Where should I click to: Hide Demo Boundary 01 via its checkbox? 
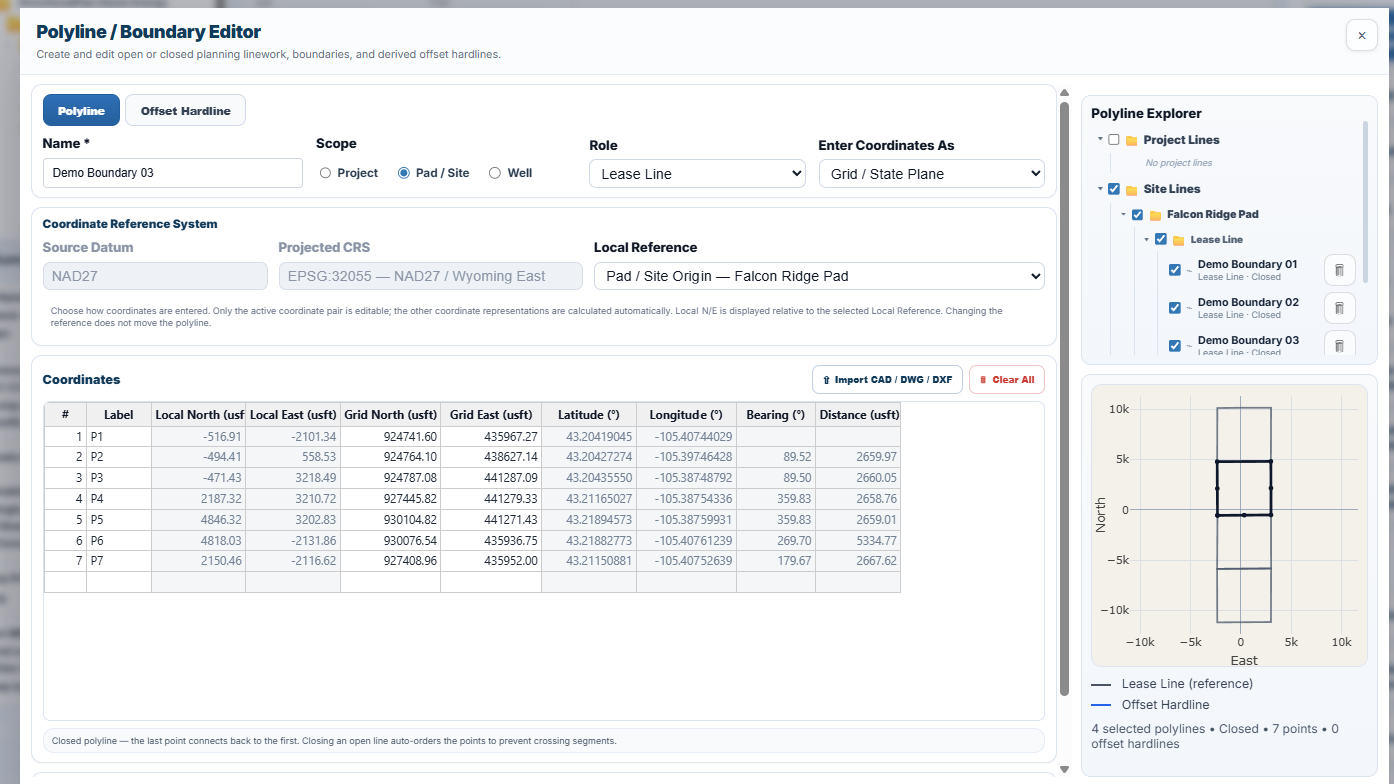(x=1175, y=270)
